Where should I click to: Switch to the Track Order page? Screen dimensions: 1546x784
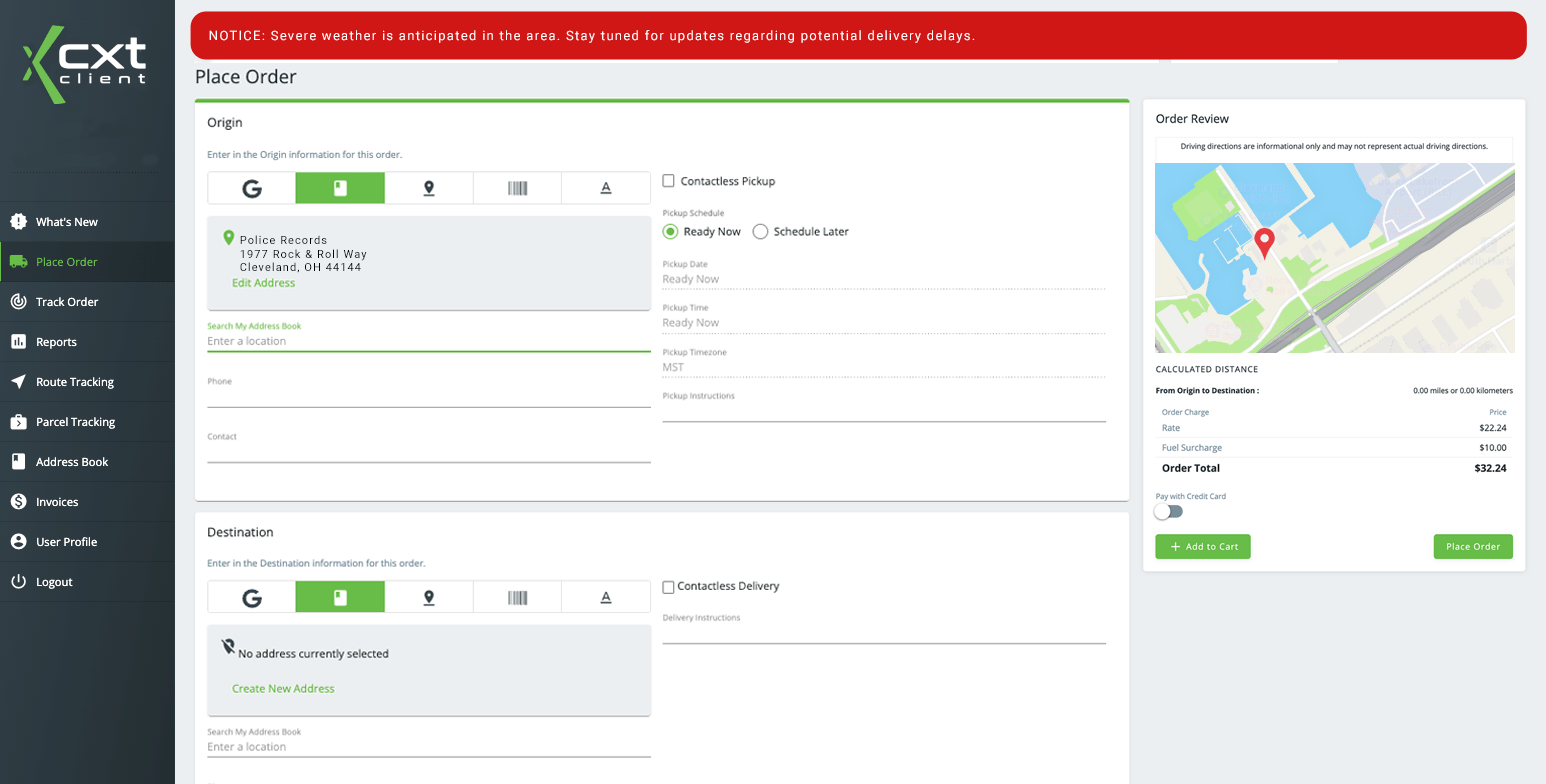pyautogui.click(x=67, y=301)
